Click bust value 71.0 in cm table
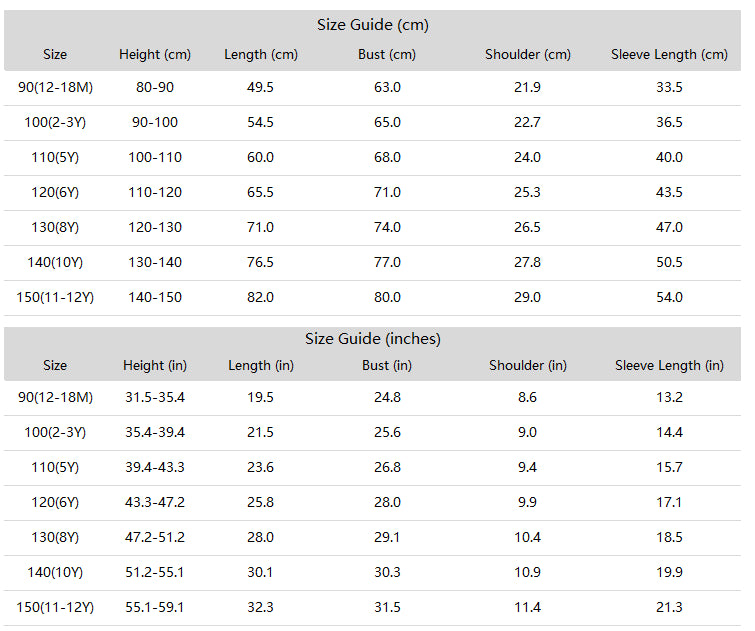This screenshot has height=631, width=755. (387, 192)
